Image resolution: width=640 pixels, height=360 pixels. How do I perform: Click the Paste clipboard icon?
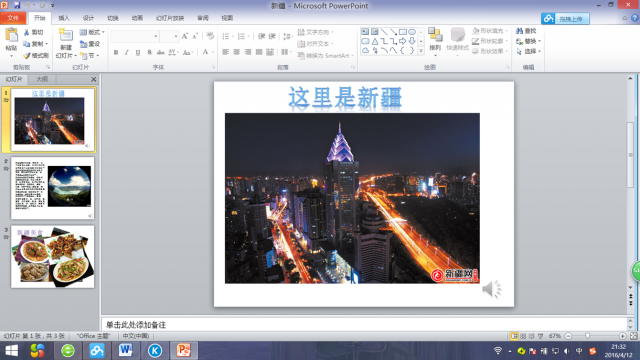click(11, 36)
